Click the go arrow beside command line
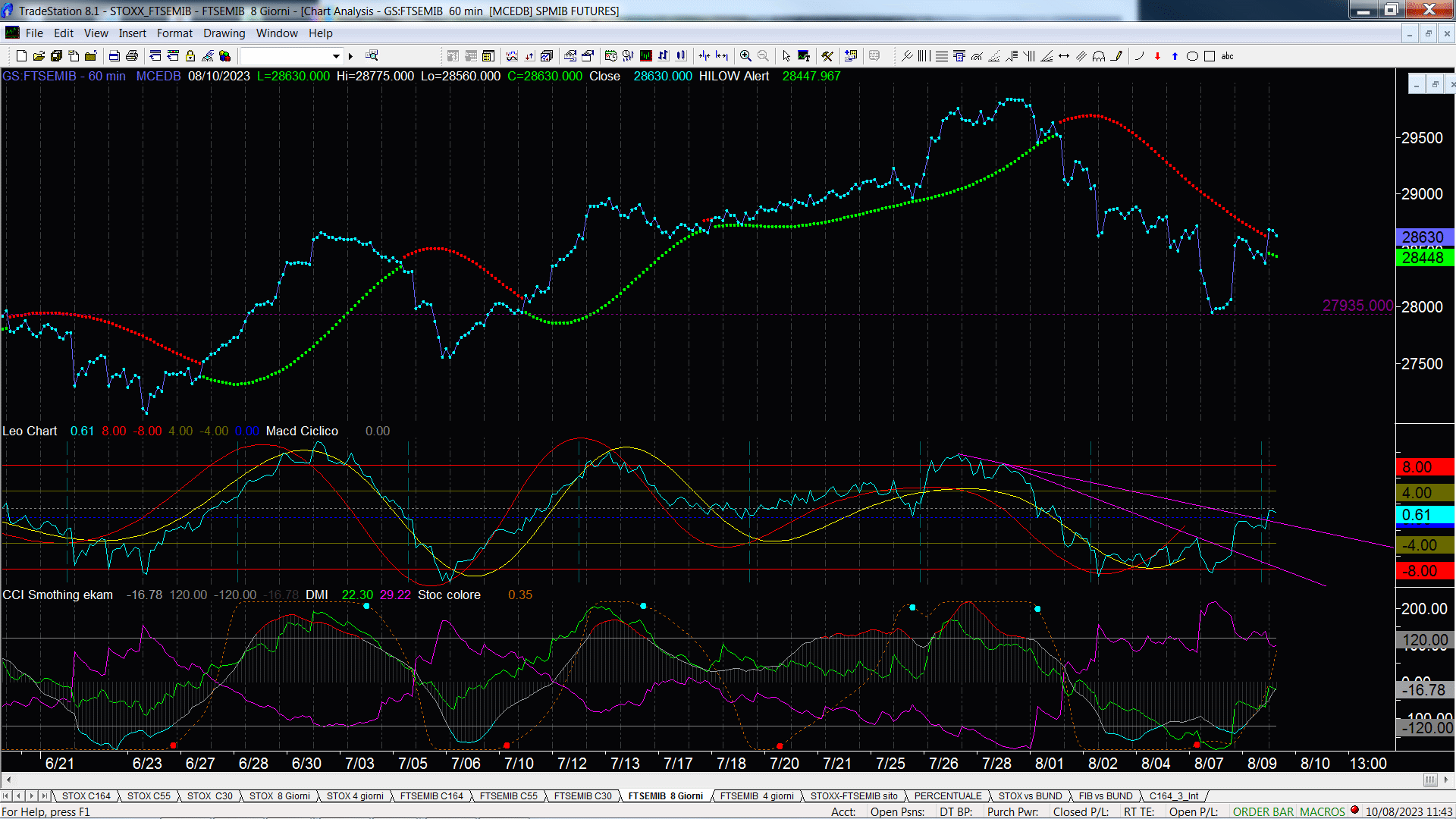The width and height of the screenshot is (1456, 819). tap(350, 55)
